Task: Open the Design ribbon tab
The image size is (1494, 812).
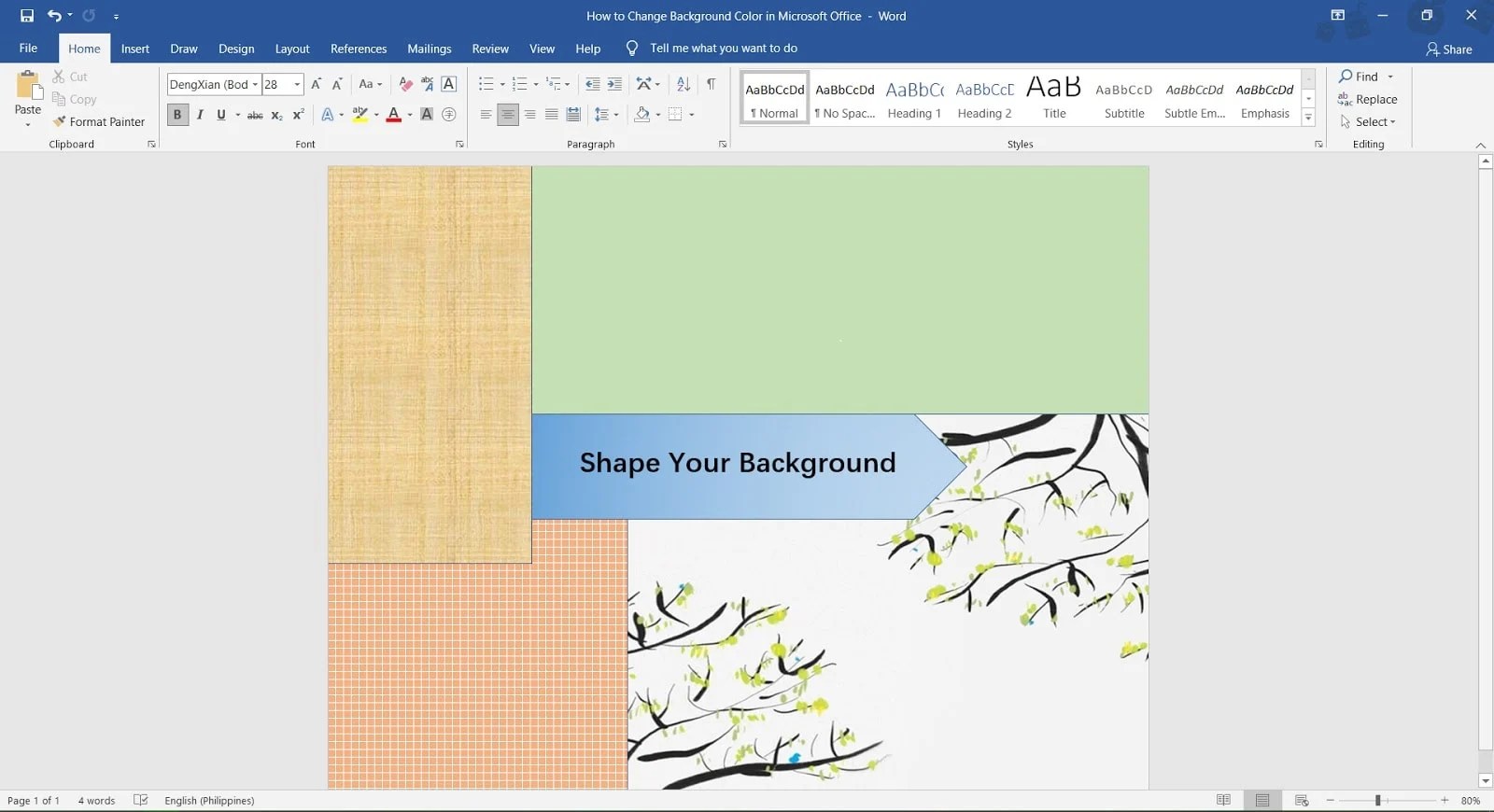Action: click(236, 49)
